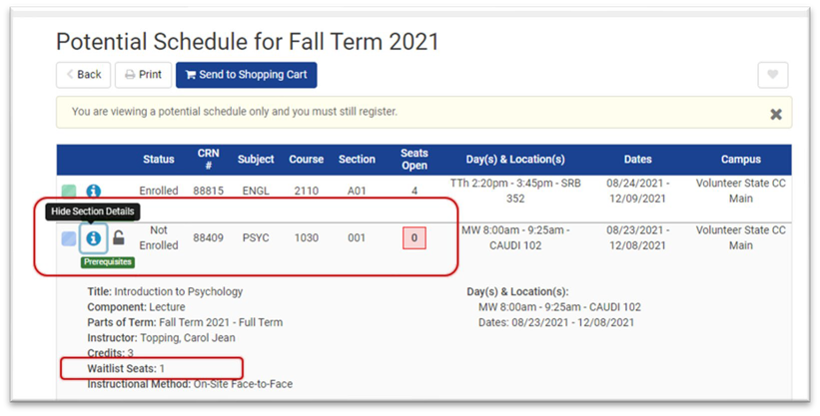
Task: Click the green color square for ENGL
Action: (68, 190)
